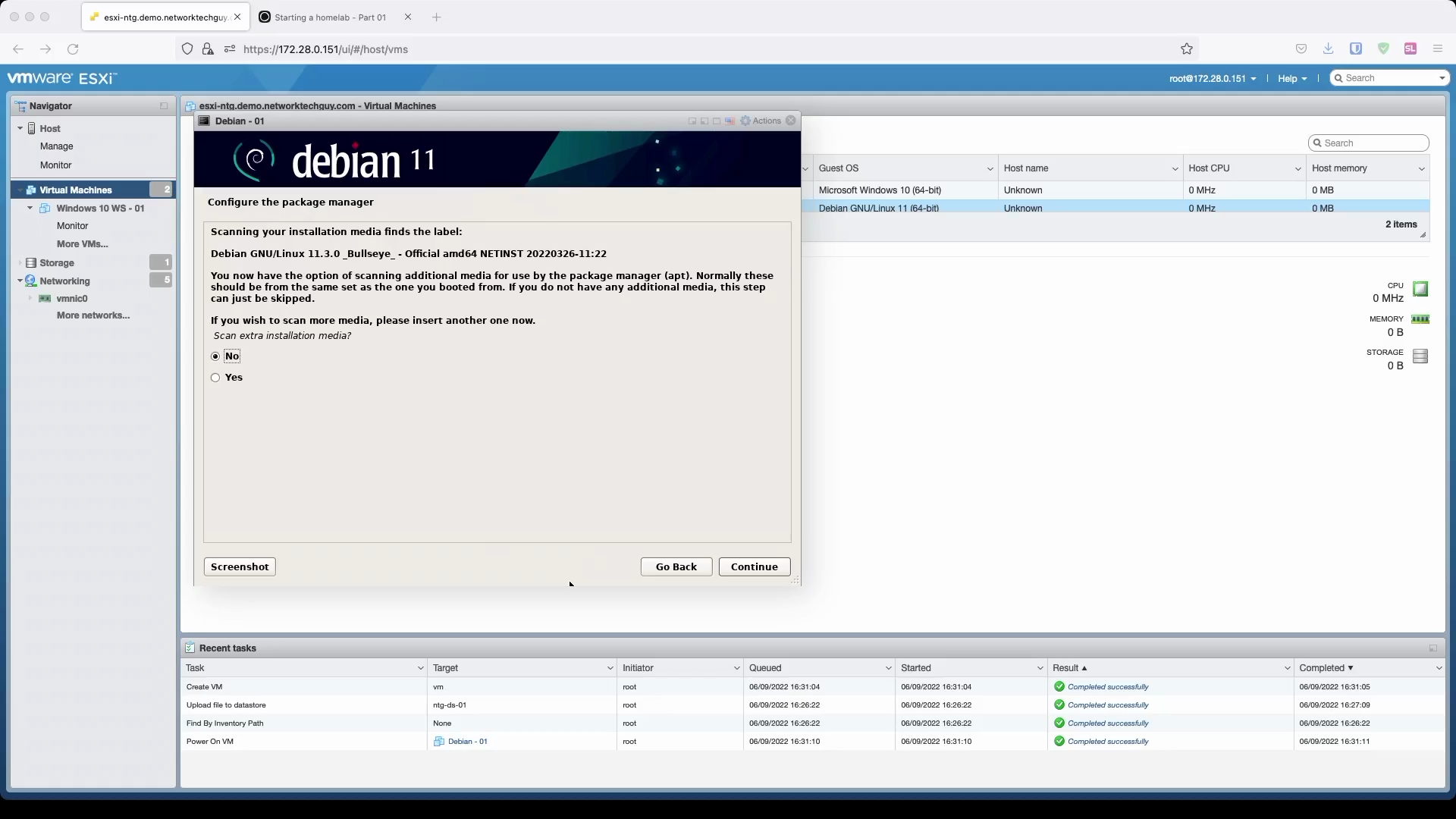Viewport: 1456px width, 819px height.
Task: Select the Microsoft Windows 10 (64-bit) row
Action: coord(1121,190)
